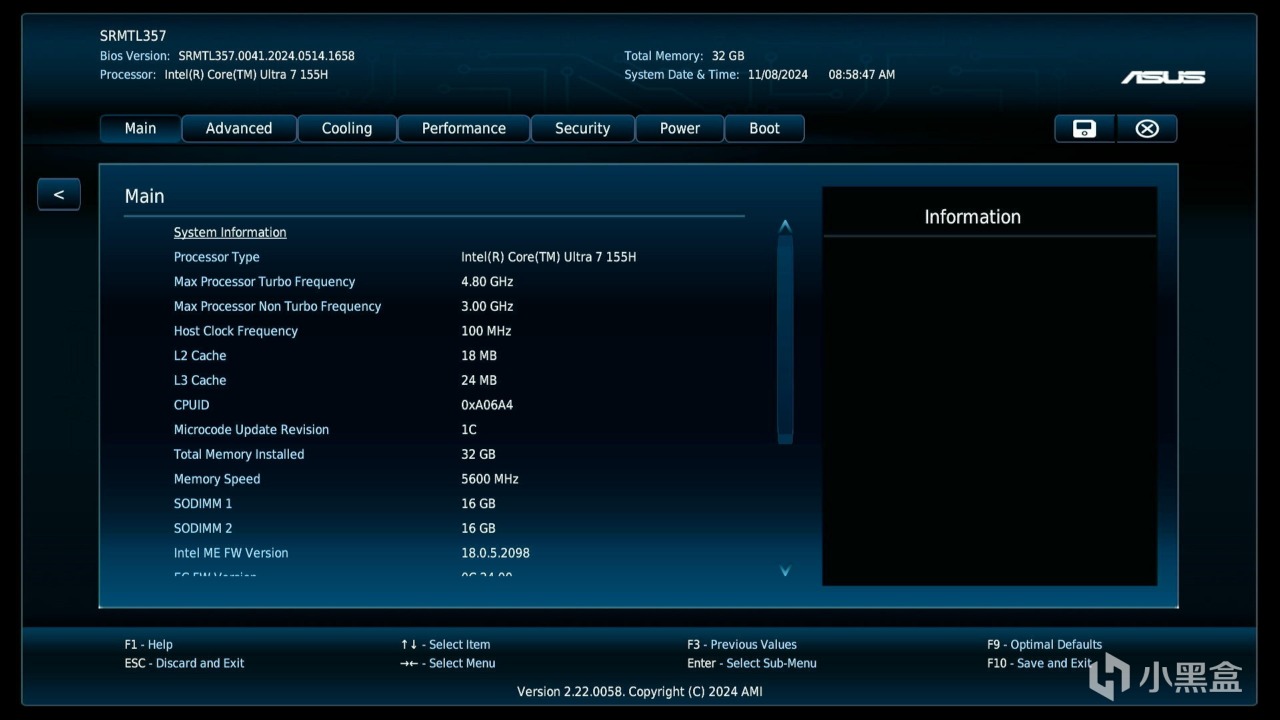The height and width of the screenshot is (720, 1280).
Task: Click the System Information heading link
Action: (230, 232)
